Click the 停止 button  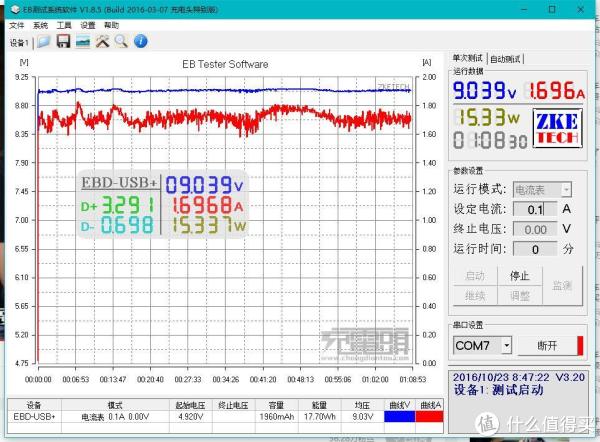[520, 276]
